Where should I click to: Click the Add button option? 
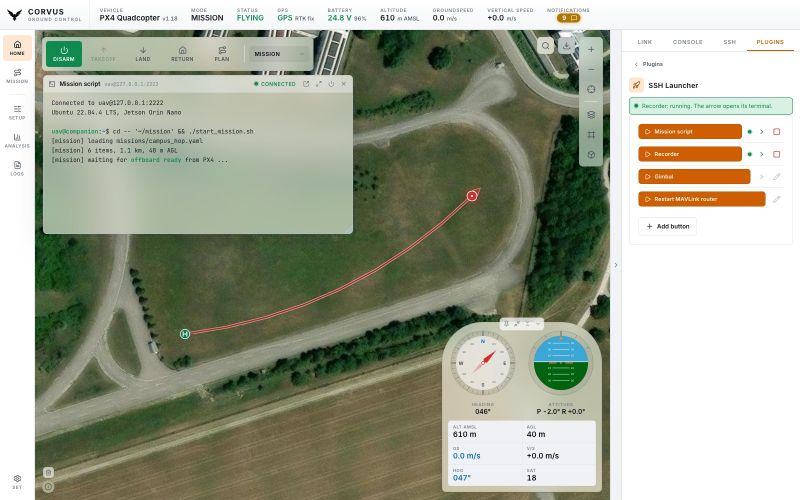pos(667,226)
